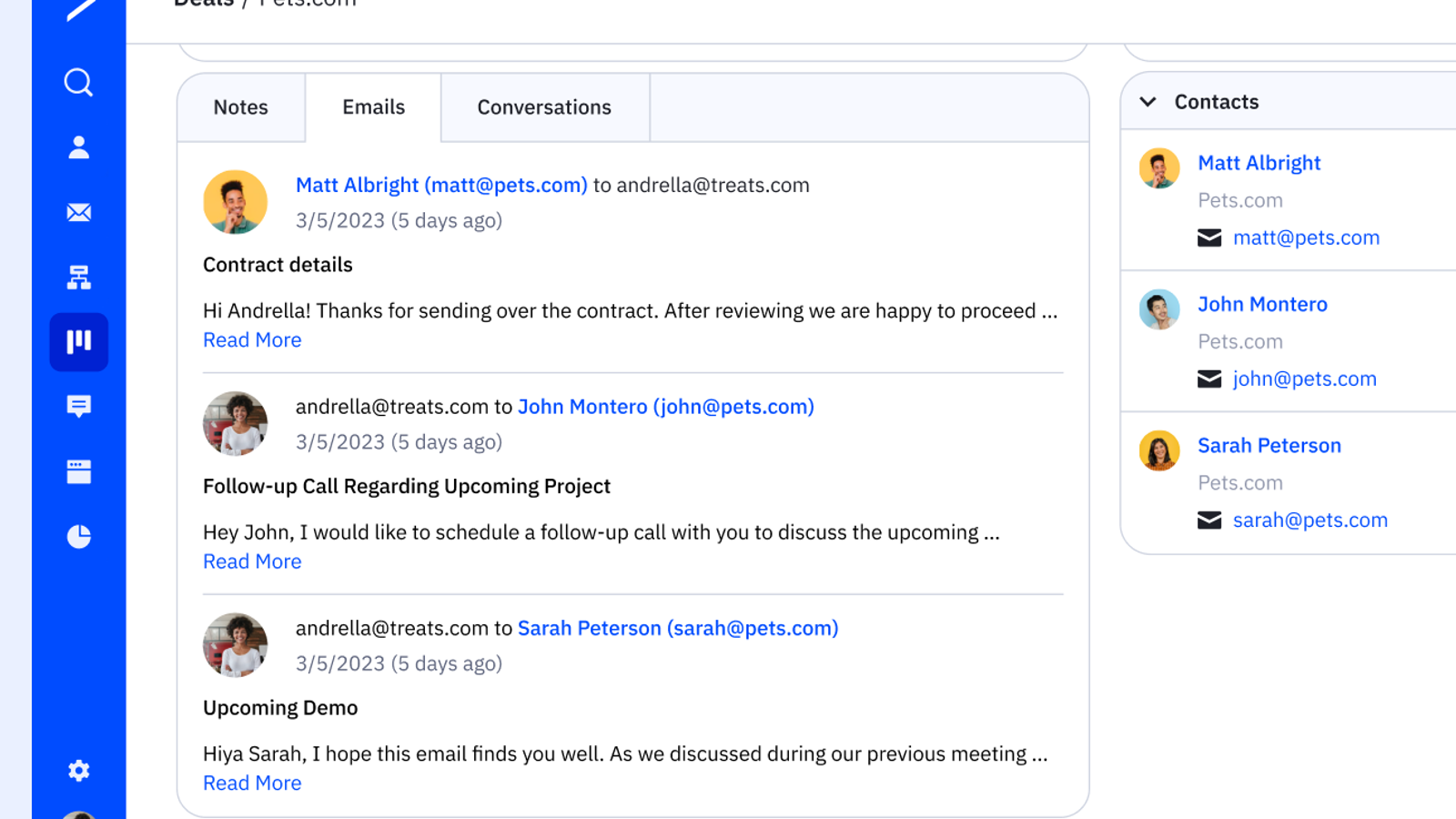Open Deals pipeline icon in sidebar
The width and height of the screenshot is (1456, 819).
pyautogui.click(x=78, y=342)
